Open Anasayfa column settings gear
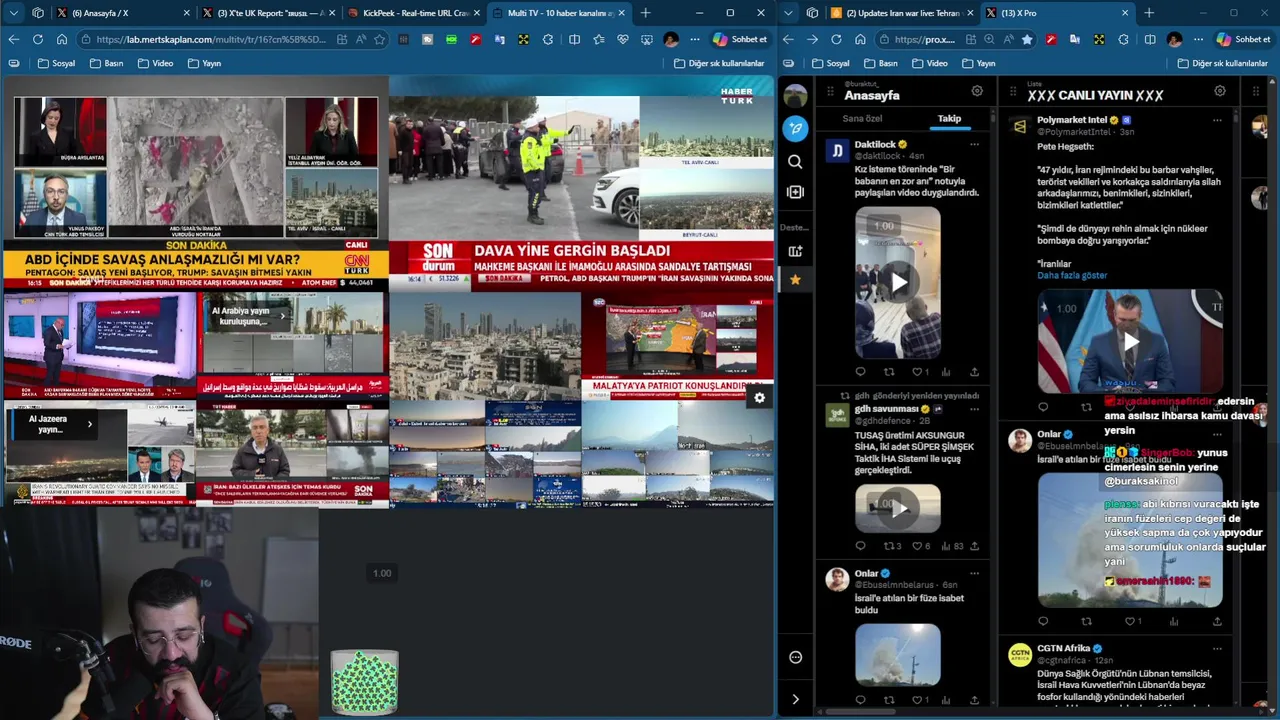The width and height of the screenshot is (1280, 720). pyautogui.click(x=977, y=91)
